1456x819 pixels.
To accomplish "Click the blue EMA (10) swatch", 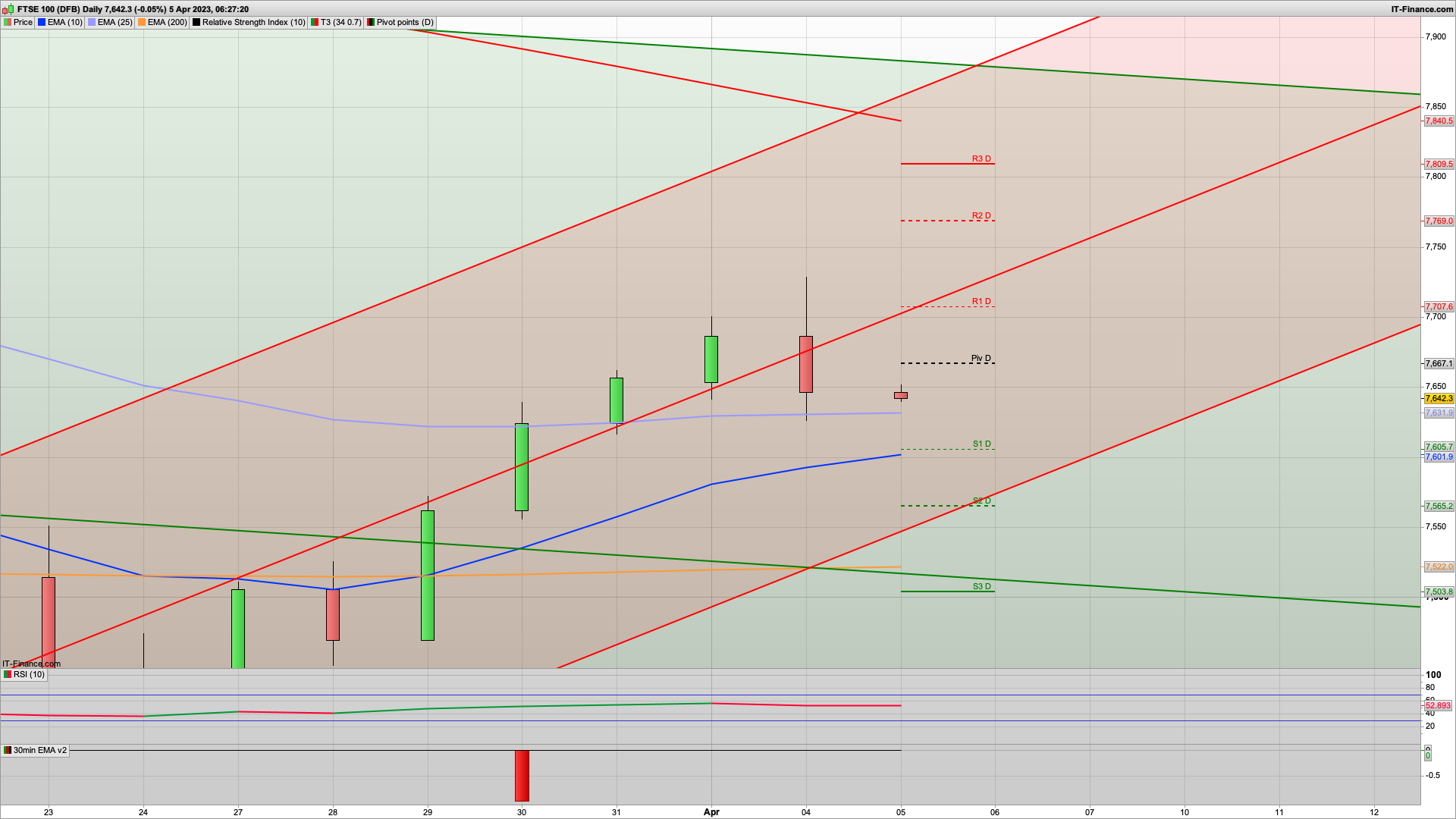I will (x=42, y=23).
